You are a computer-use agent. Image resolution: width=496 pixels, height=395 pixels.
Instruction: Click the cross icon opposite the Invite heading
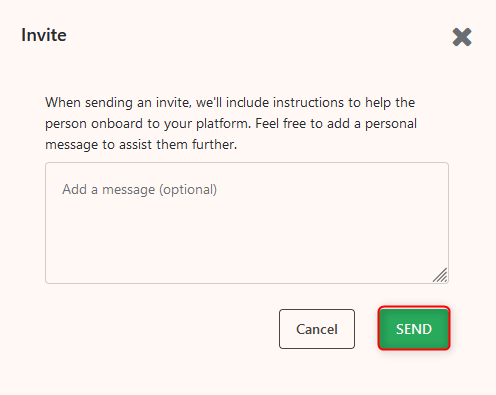(462, 37)
